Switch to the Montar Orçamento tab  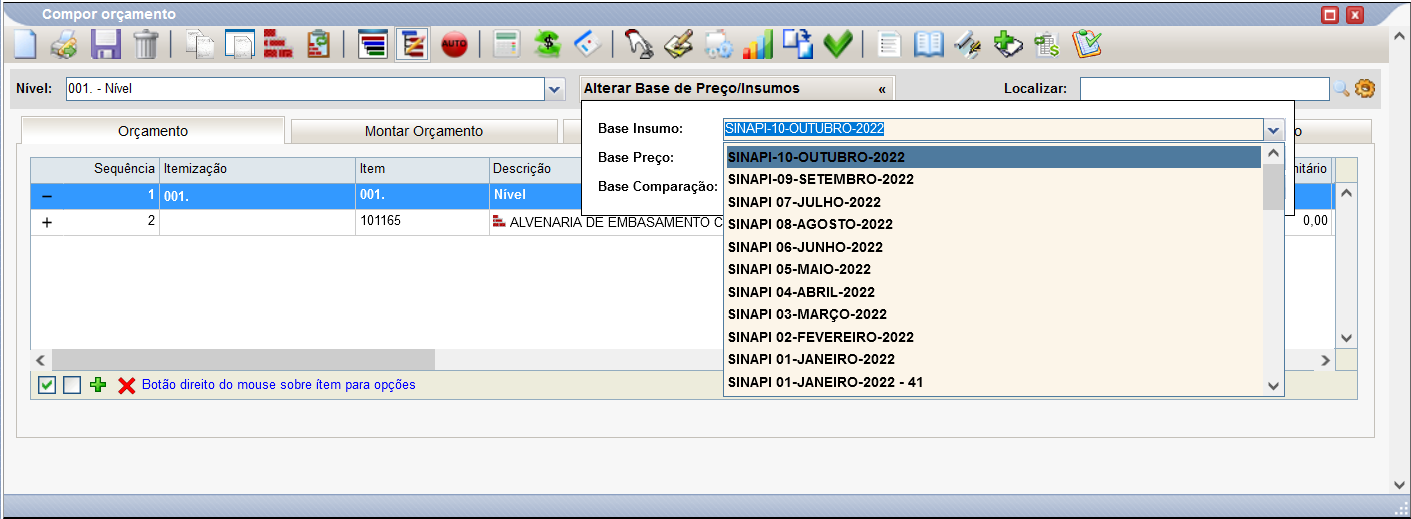coord(424,131)
